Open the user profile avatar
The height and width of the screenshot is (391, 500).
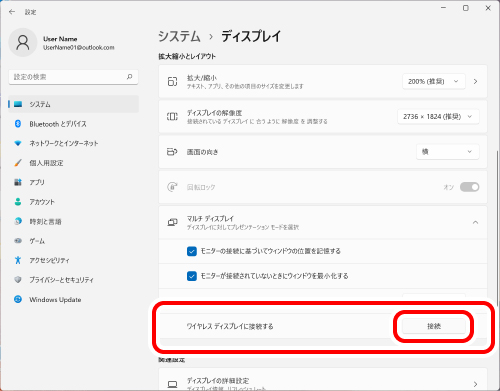click(x=23, y=42)
